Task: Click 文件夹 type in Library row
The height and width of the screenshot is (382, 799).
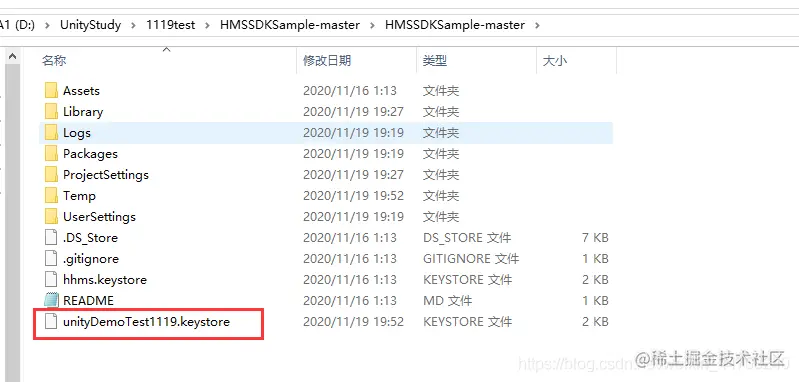Action: pos(441,112)
